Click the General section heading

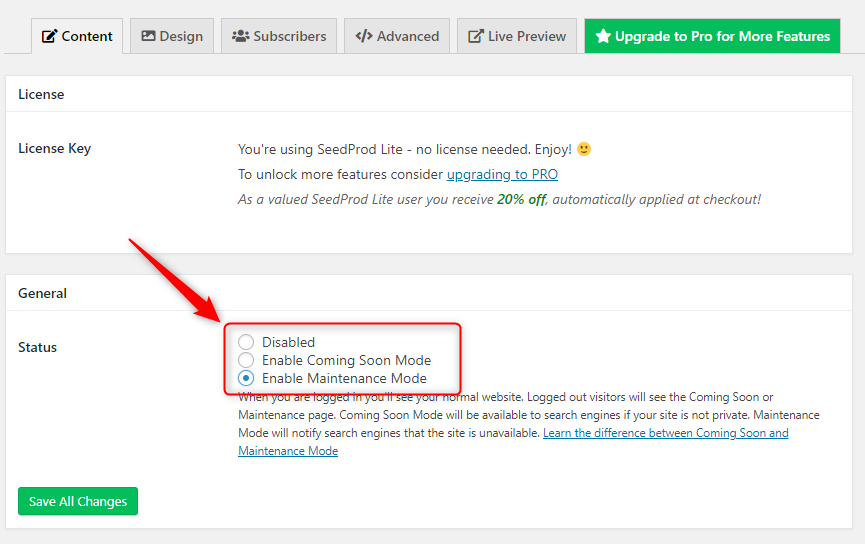pyautogui.click(x=42, y=294)
